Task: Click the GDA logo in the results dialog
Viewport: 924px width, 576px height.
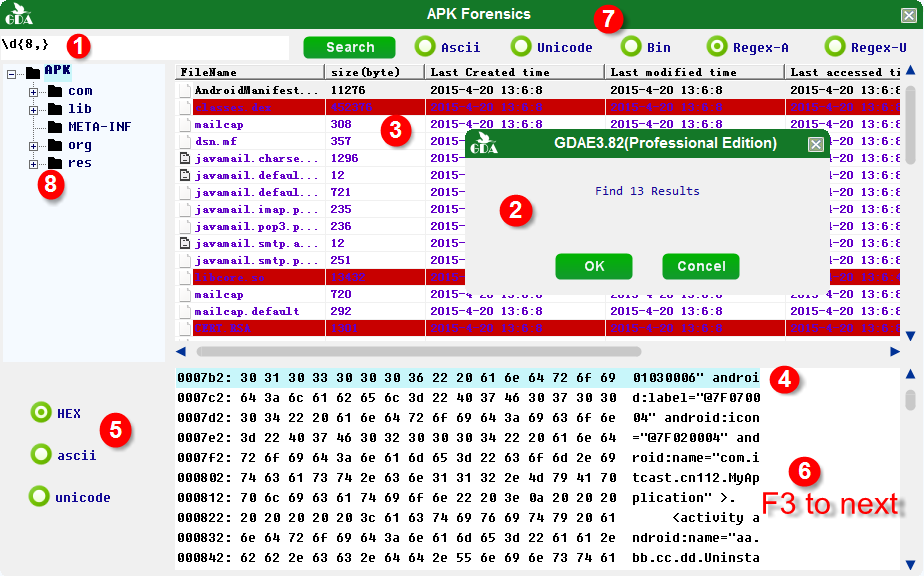Action: tap(486, 143)
